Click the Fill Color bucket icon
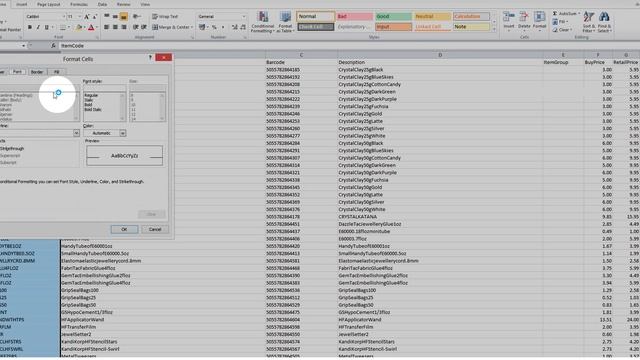This screenshot has width=640, height=360. pos(79,27)
